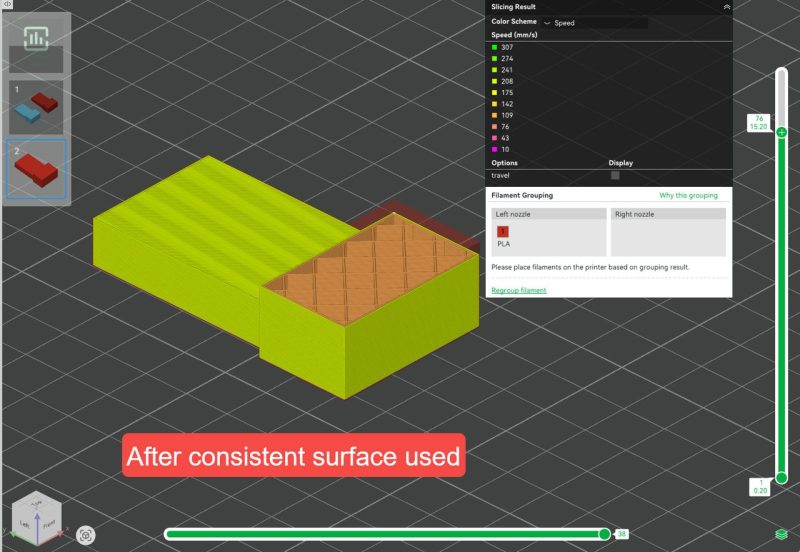Select plate 1 thumbnail
This screenshot has height=552, width=800.
point(37,106)
